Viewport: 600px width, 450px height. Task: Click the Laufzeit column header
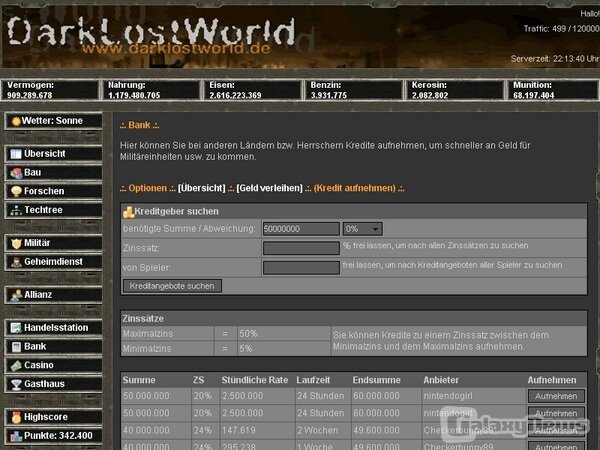coord(313,380)
